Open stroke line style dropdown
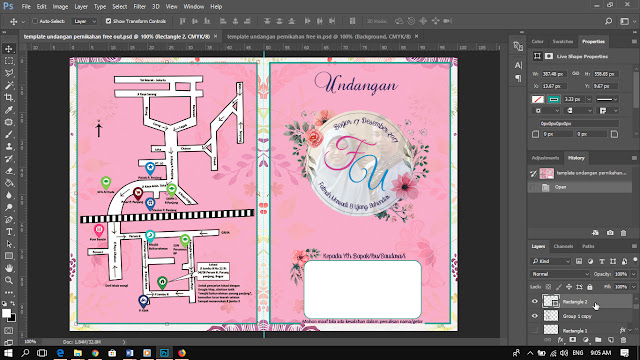The width and height of the screenshot is (640, 360). [x=607, y=99]
